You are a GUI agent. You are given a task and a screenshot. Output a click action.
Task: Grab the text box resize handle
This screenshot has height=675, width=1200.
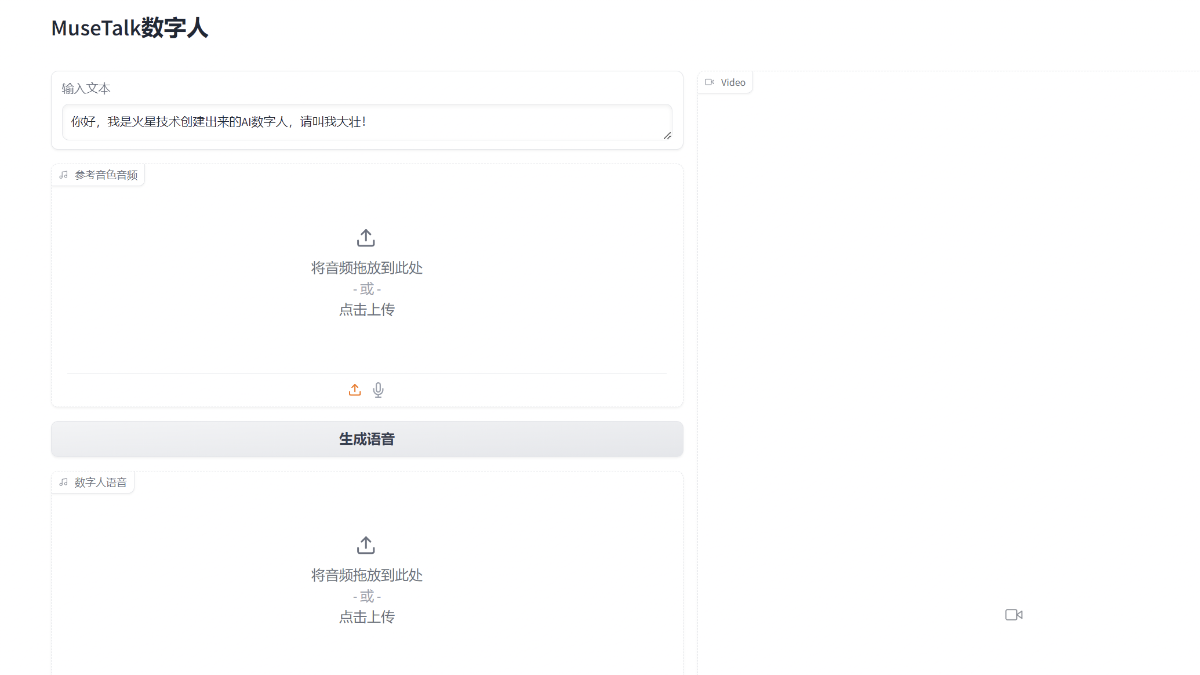coord(667,135)
